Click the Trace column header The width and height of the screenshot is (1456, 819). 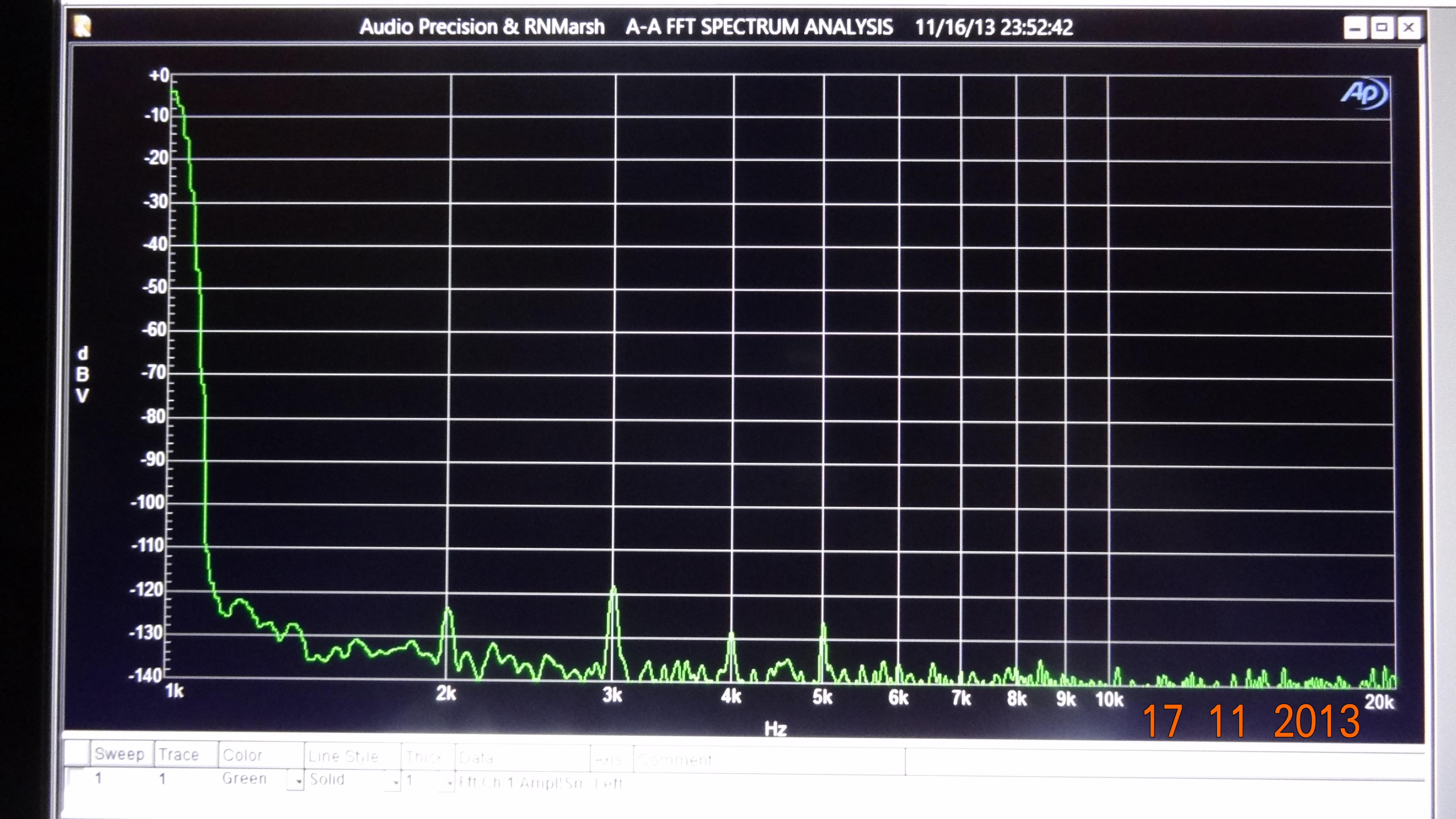(186, 755)
